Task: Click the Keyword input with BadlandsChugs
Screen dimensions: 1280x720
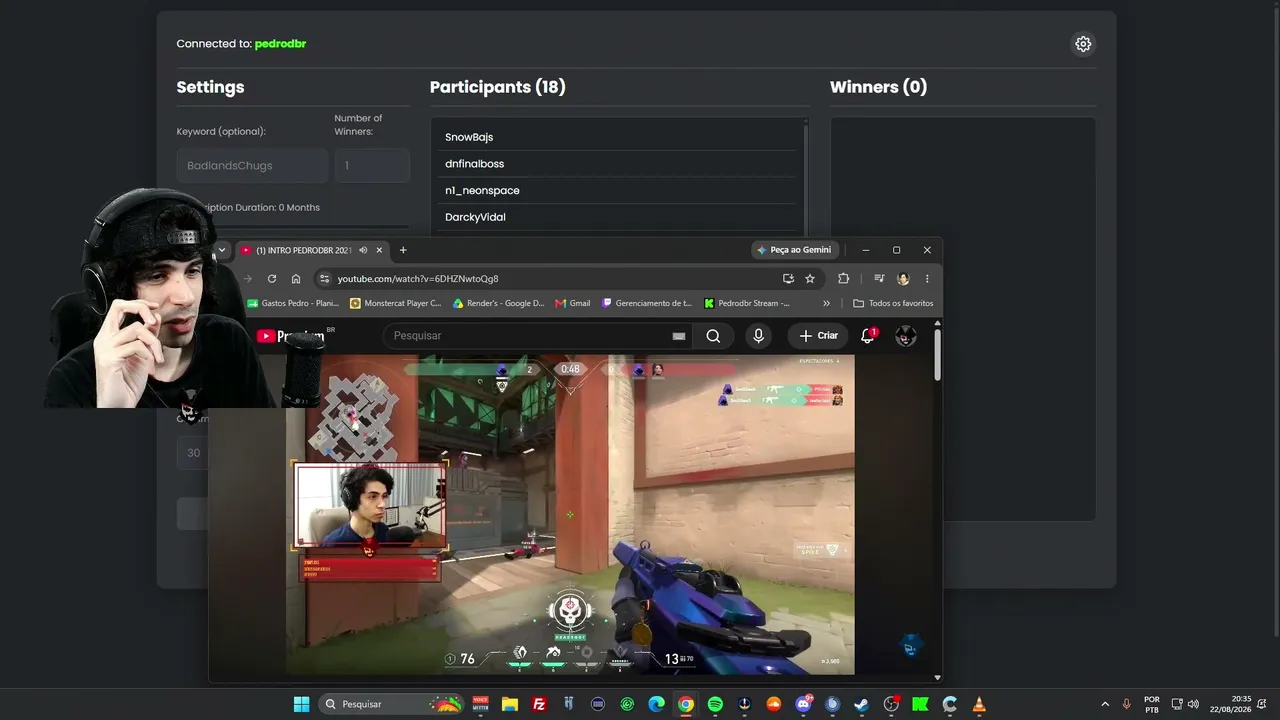Action: click(x=252, y=166)
